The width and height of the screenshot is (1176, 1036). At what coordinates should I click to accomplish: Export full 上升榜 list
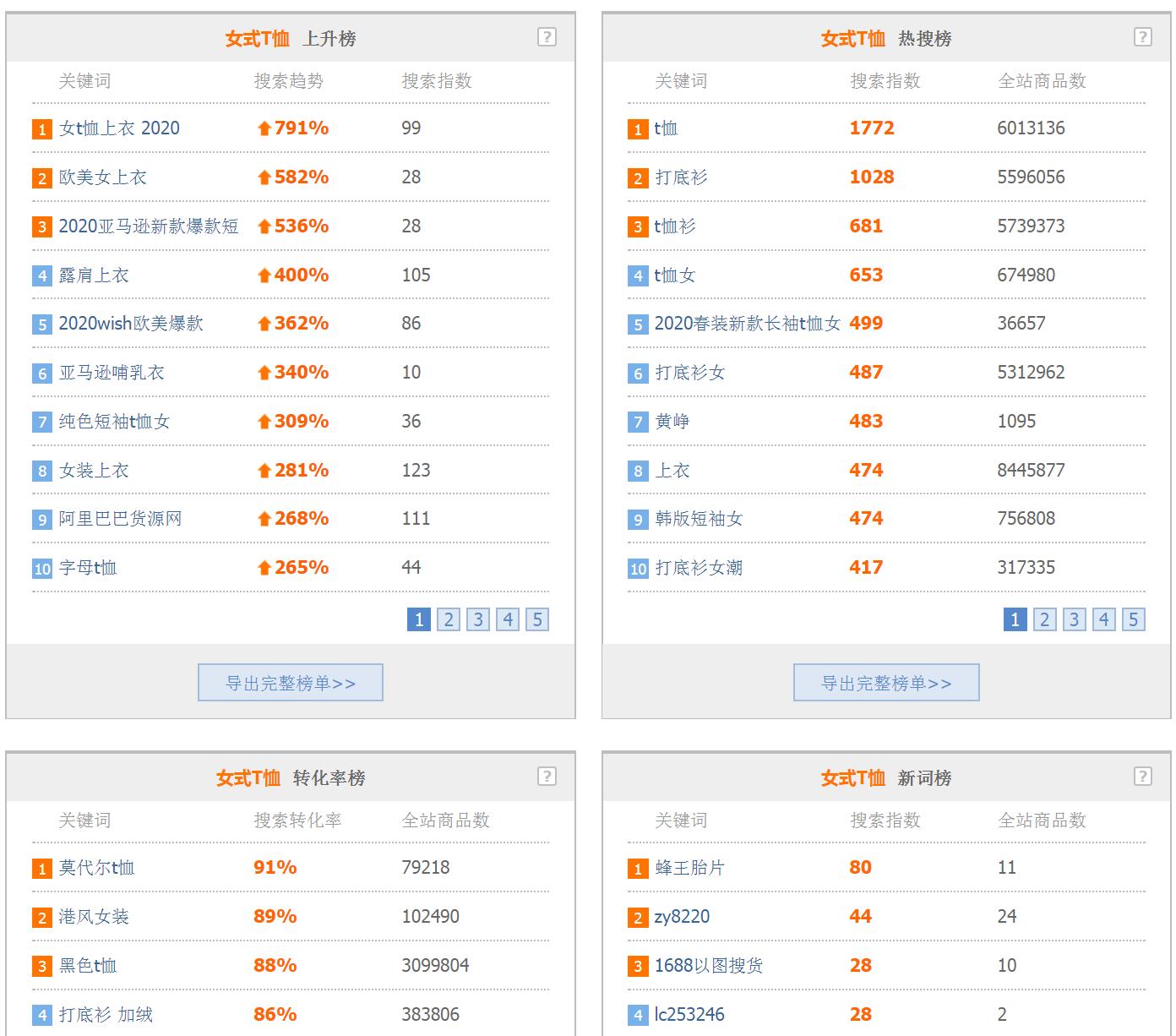tap(291, 683)
